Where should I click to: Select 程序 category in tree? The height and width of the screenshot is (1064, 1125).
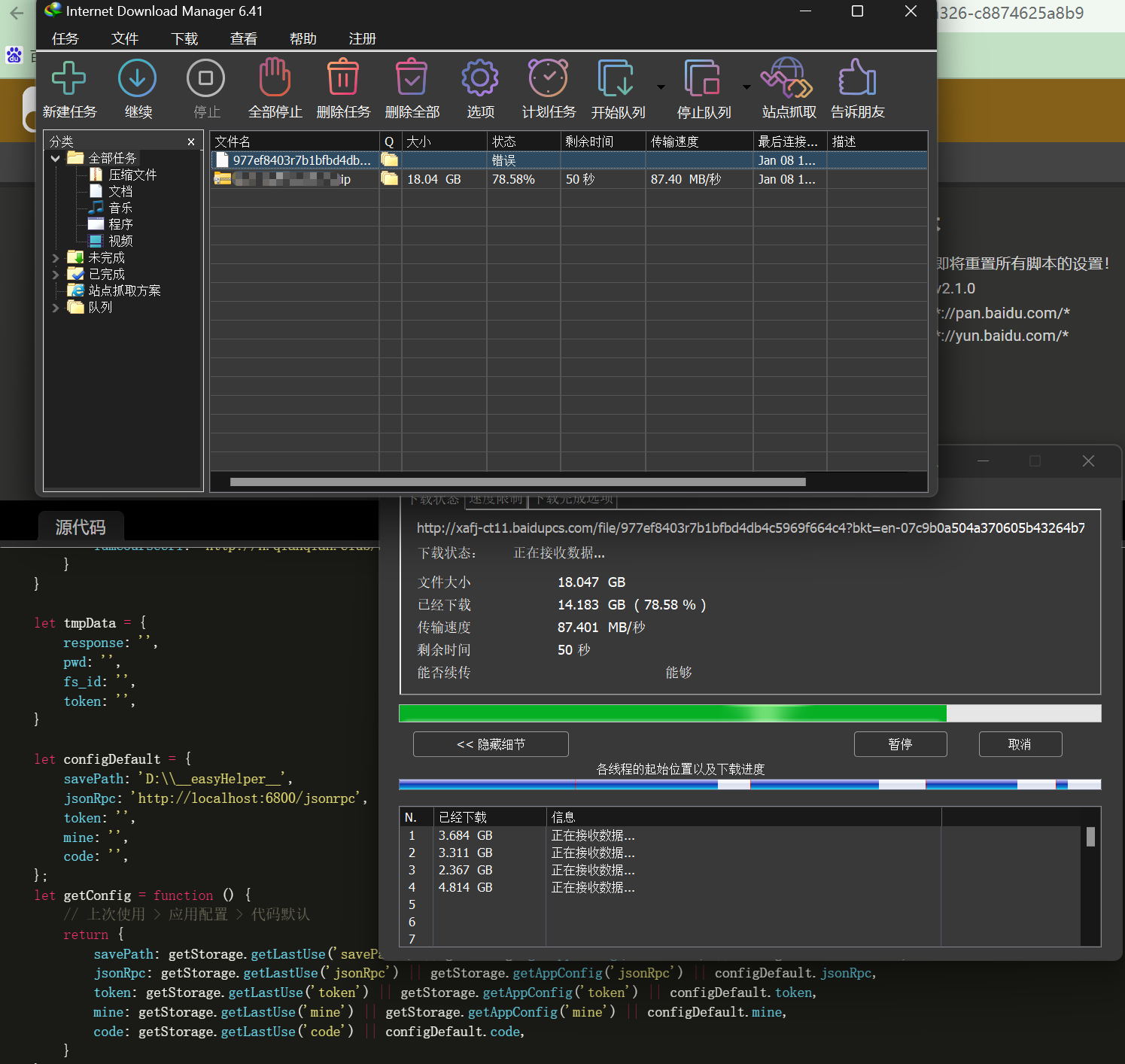coord(120,224)
